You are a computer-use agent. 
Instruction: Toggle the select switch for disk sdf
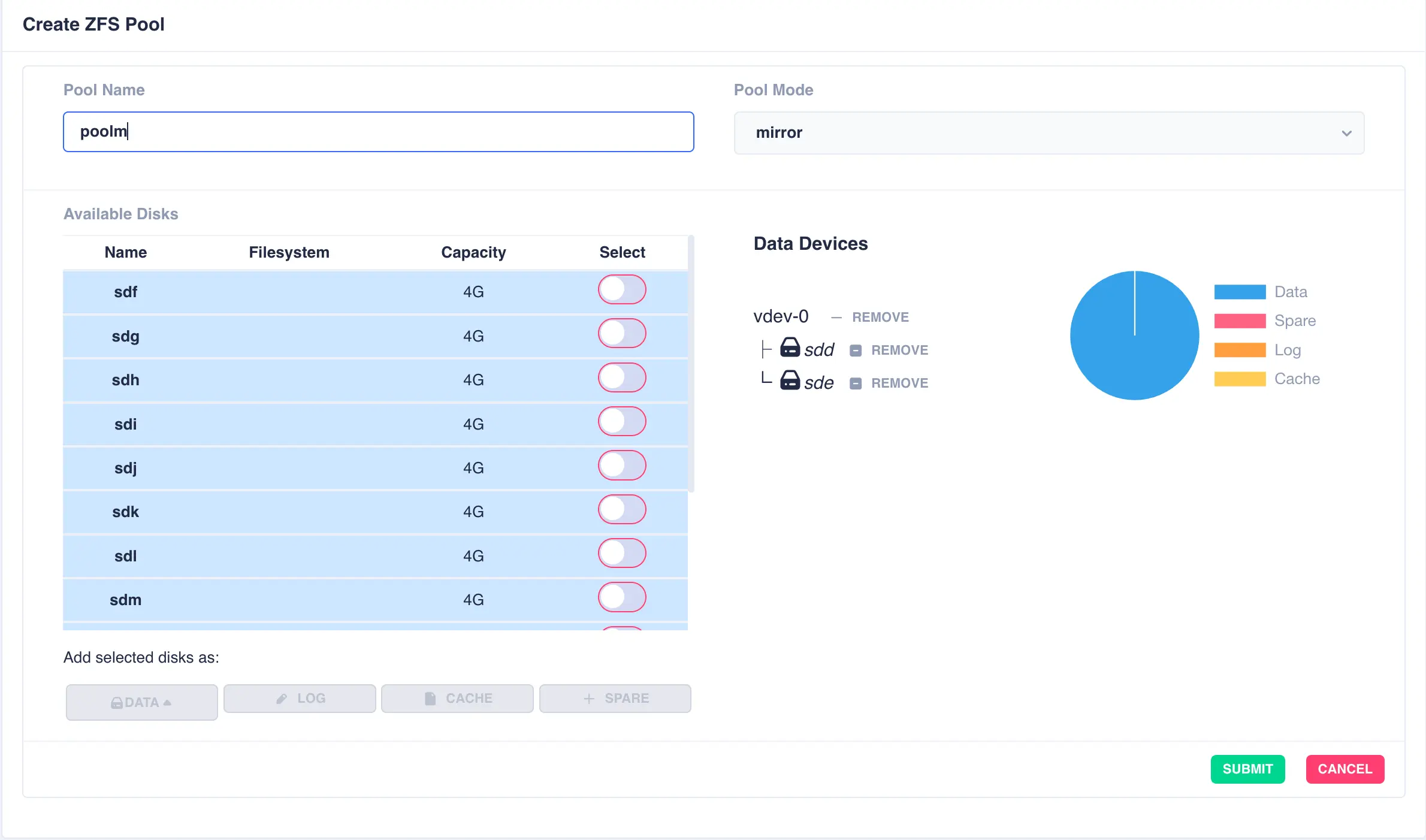(622, 289)
